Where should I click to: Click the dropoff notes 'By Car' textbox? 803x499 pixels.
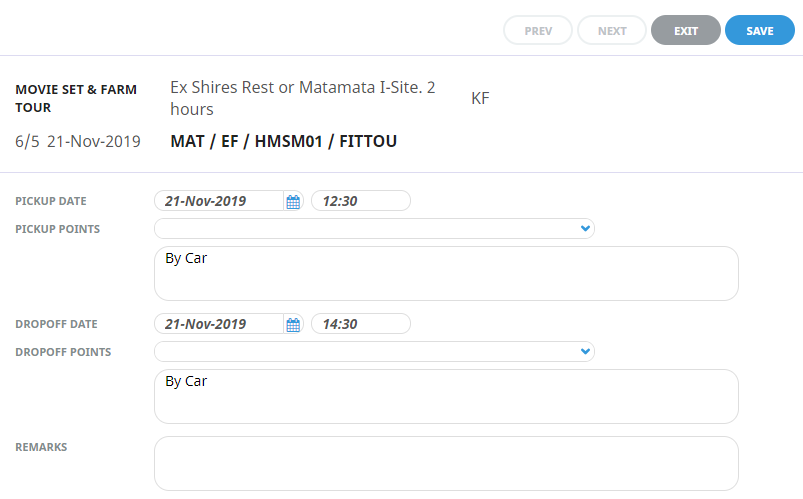click(x=446, y=396)
